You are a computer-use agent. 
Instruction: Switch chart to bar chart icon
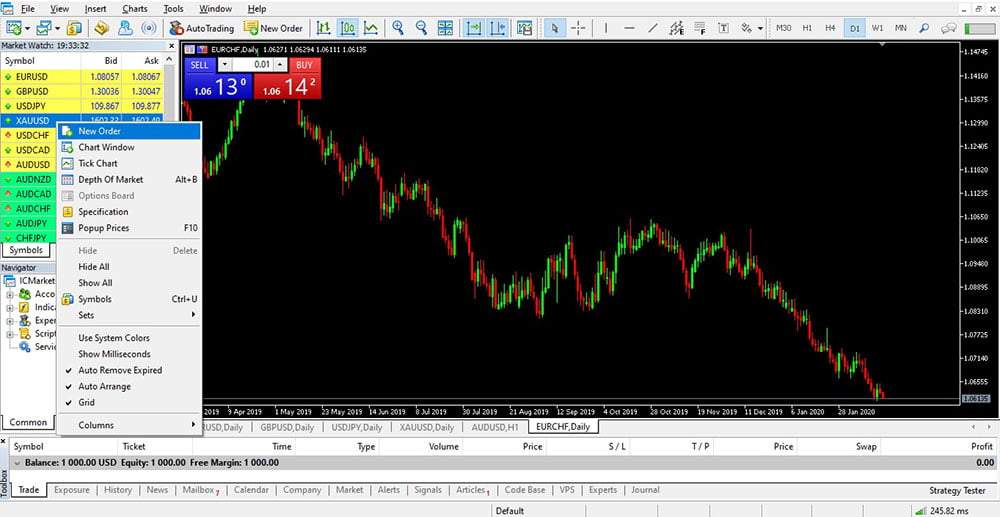click(324, 28)
